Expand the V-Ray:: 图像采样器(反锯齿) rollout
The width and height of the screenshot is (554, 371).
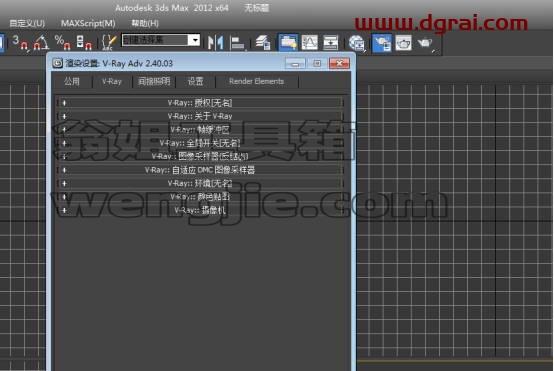(200, 156)
